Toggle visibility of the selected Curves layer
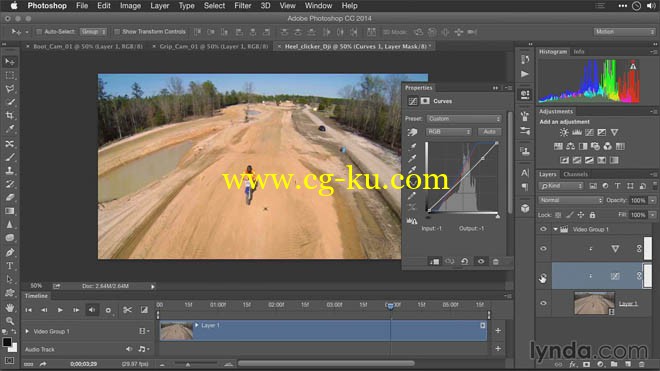 tap(543, 277)
